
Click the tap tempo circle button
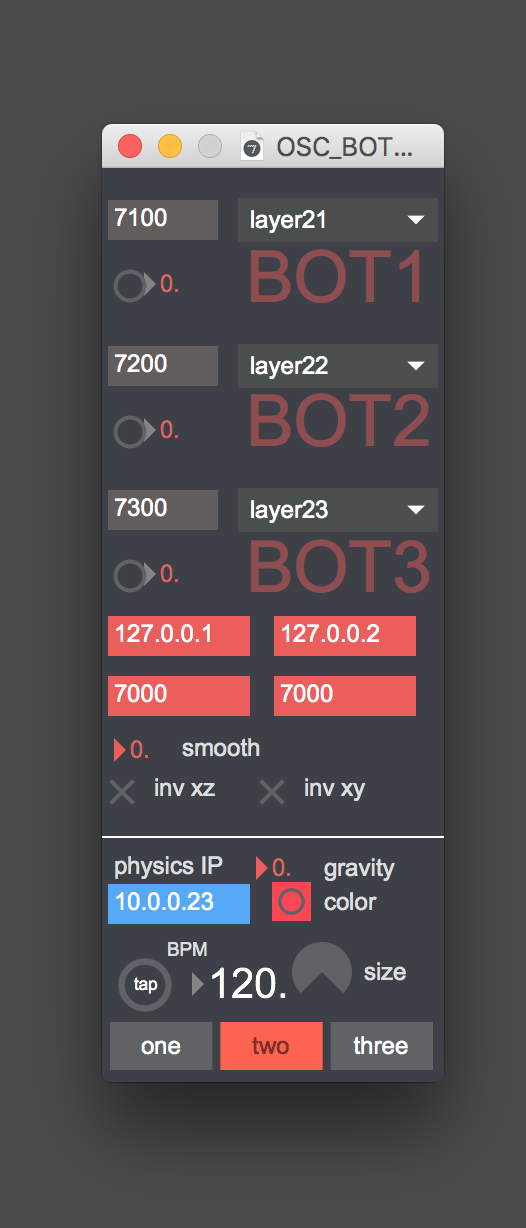(x=146, y=984)
